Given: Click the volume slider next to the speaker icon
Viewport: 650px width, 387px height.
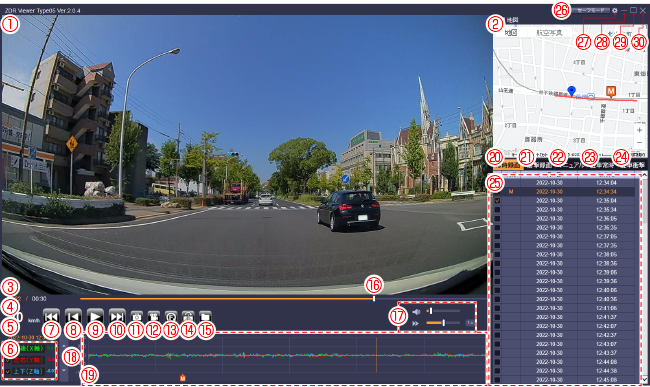Looking at the screenshot, I should coord(443,311).
